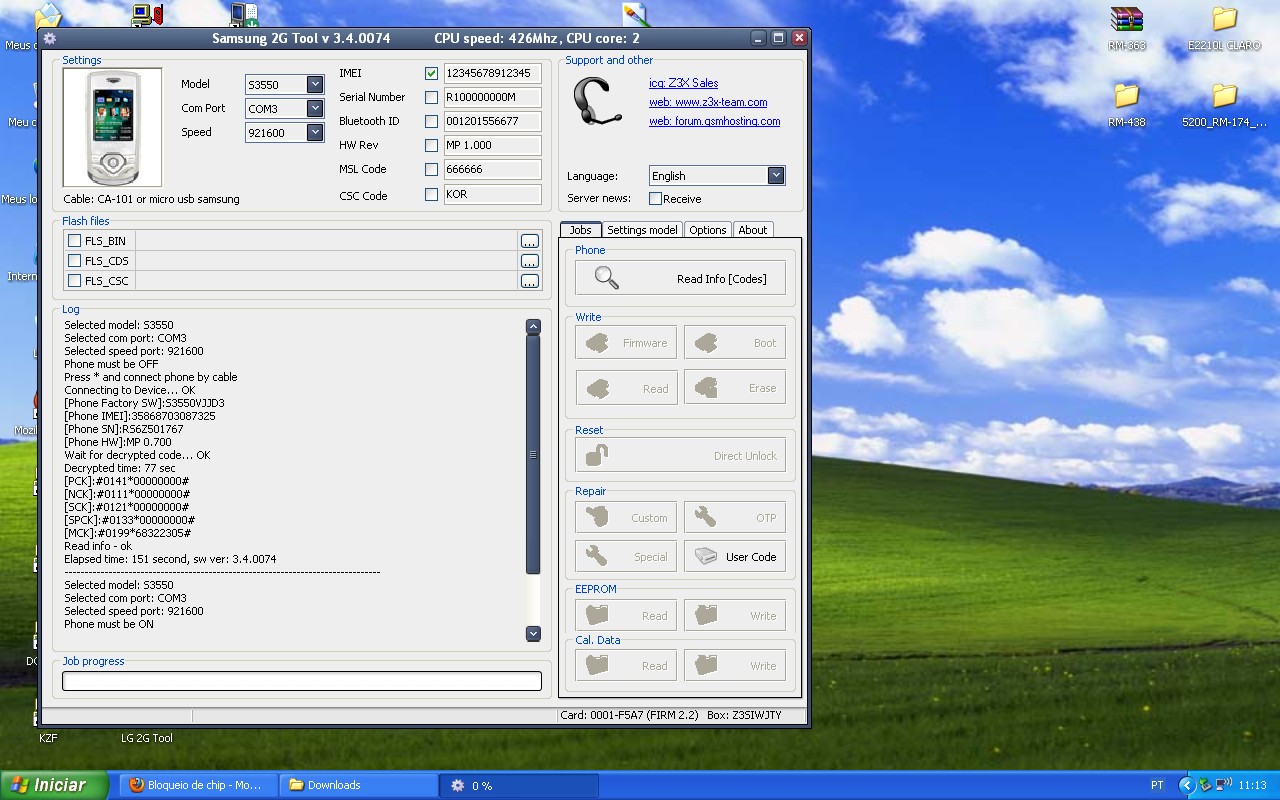Select the log line [MCK]:#0199*68322305#
Screen dimensions: 1280x800
pos(127,533)
